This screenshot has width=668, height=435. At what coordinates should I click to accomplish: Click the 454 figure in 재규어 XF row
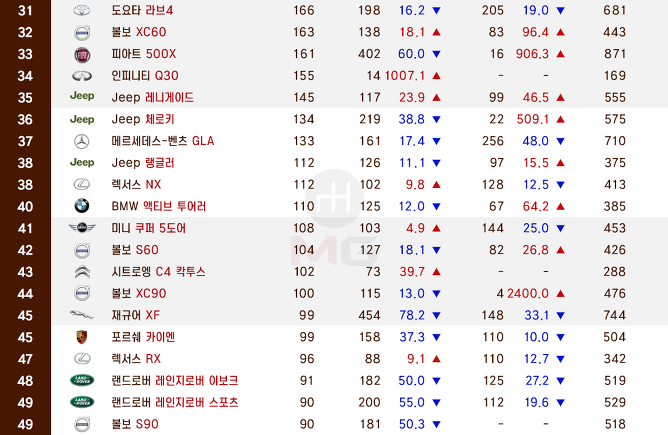[369, 315]
